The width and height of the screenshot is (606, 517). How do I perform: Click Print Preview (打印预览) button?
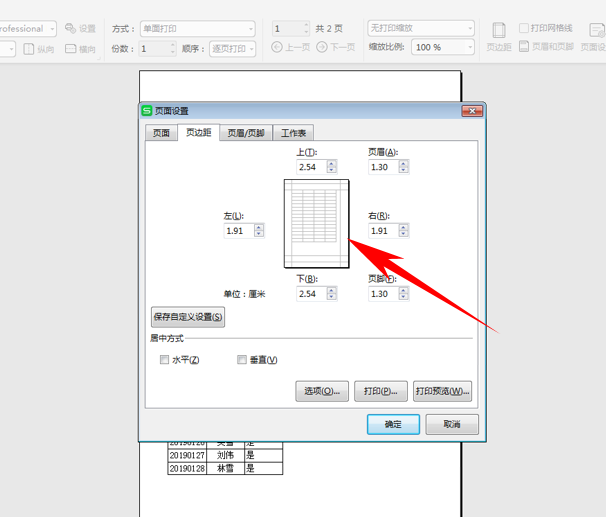click(x=443, y=391)
